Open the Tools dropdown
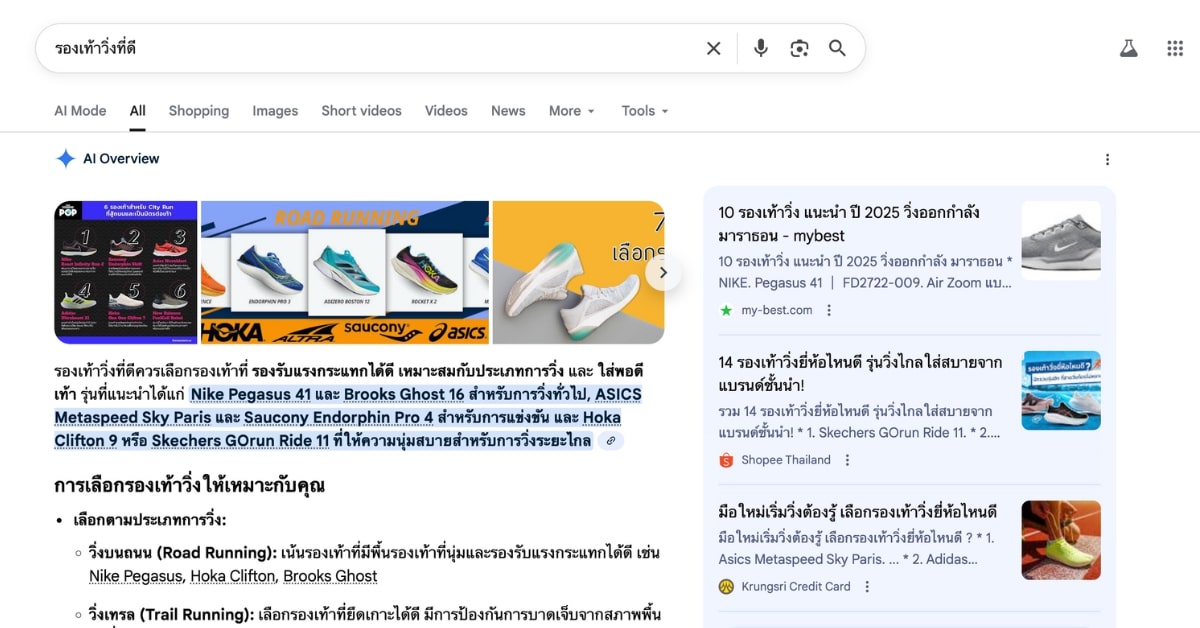This screenshot has height=628, width=1200. 644,111
